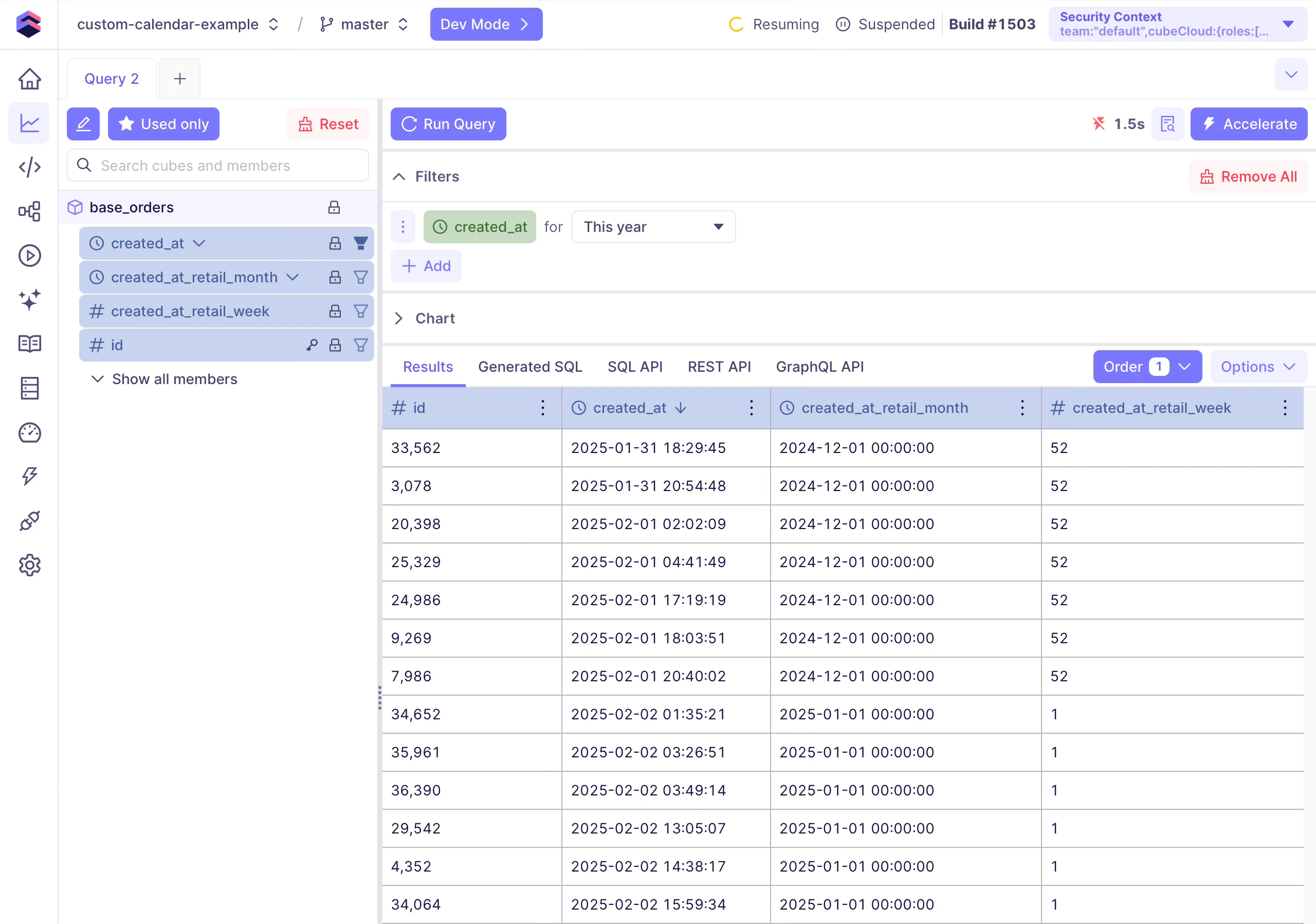Click the sparkles AI icon in the sidebar

point(29,300)
